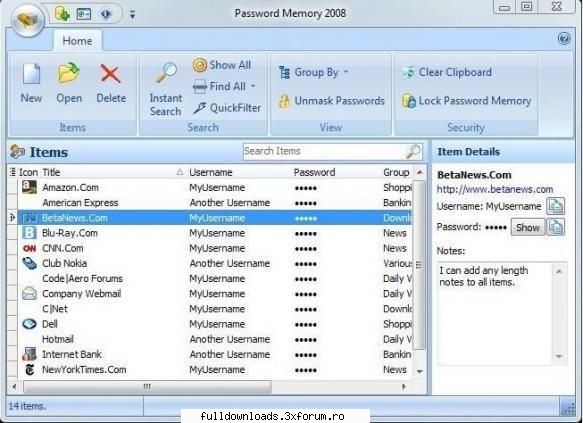Select the Club Nokia entry

(x=215, y=263)
